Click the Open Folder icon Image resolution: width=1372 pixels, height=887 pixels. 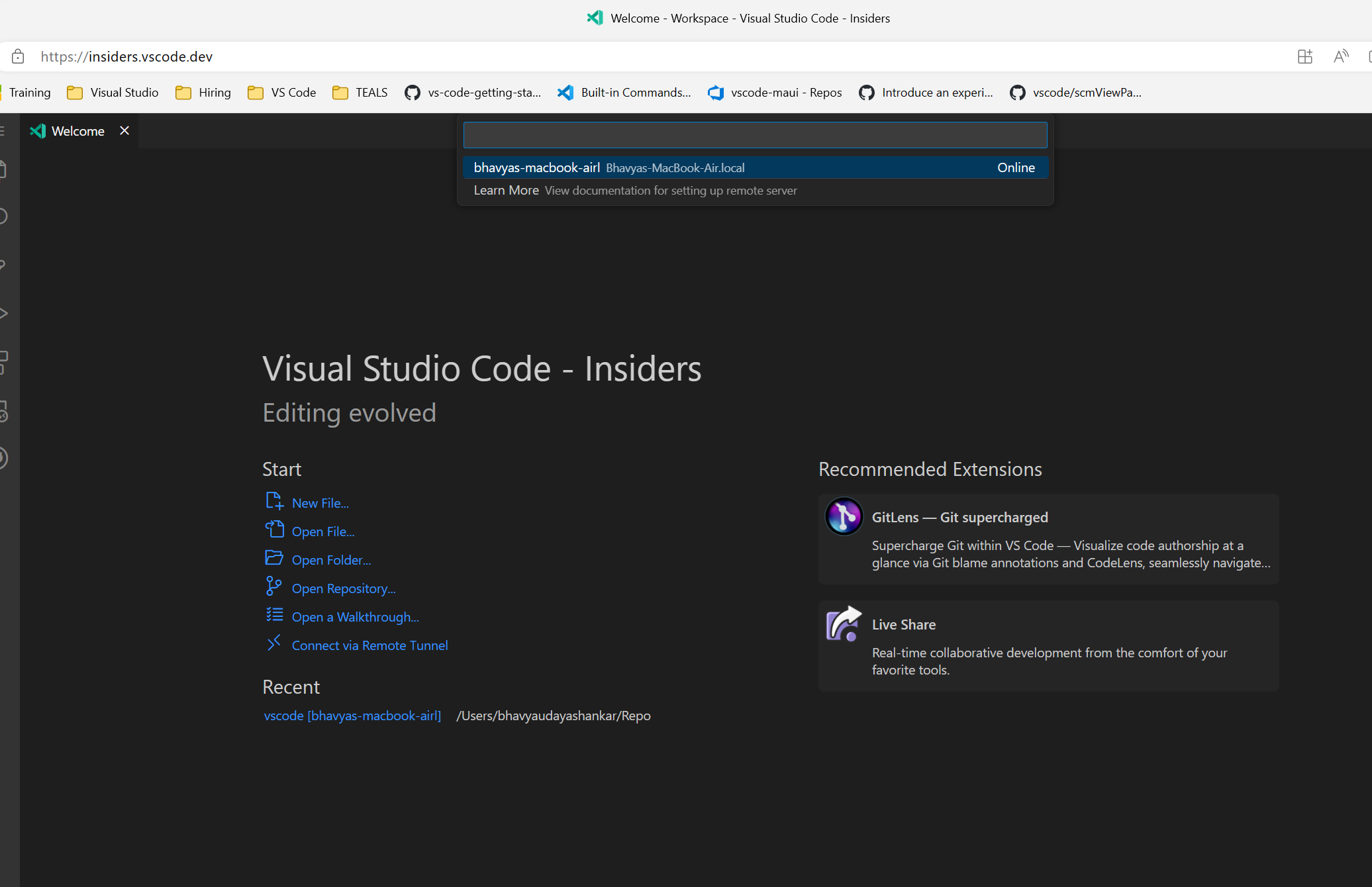(274, 558)
